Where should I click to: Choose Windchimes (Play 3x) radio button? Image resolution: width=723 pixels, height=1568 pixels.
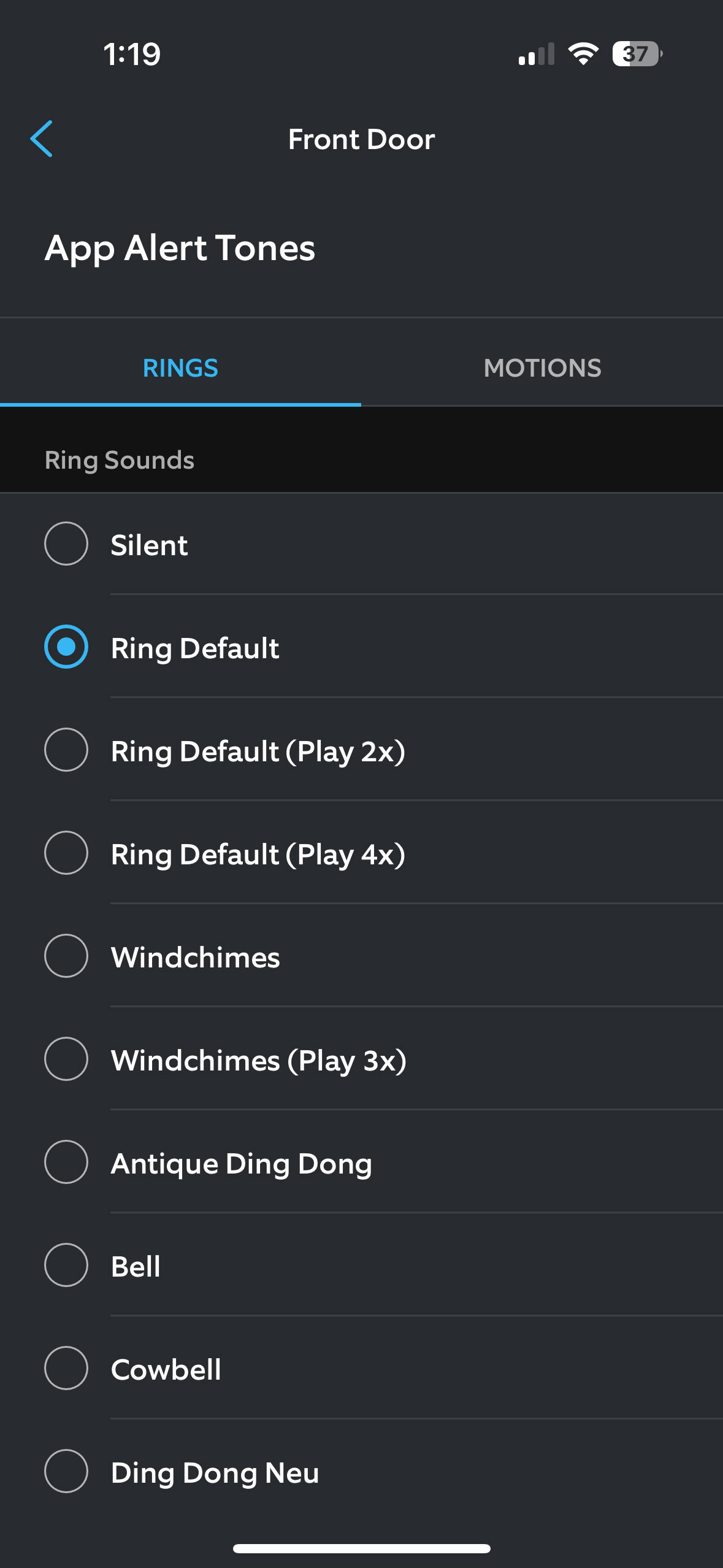[66, 1059]
